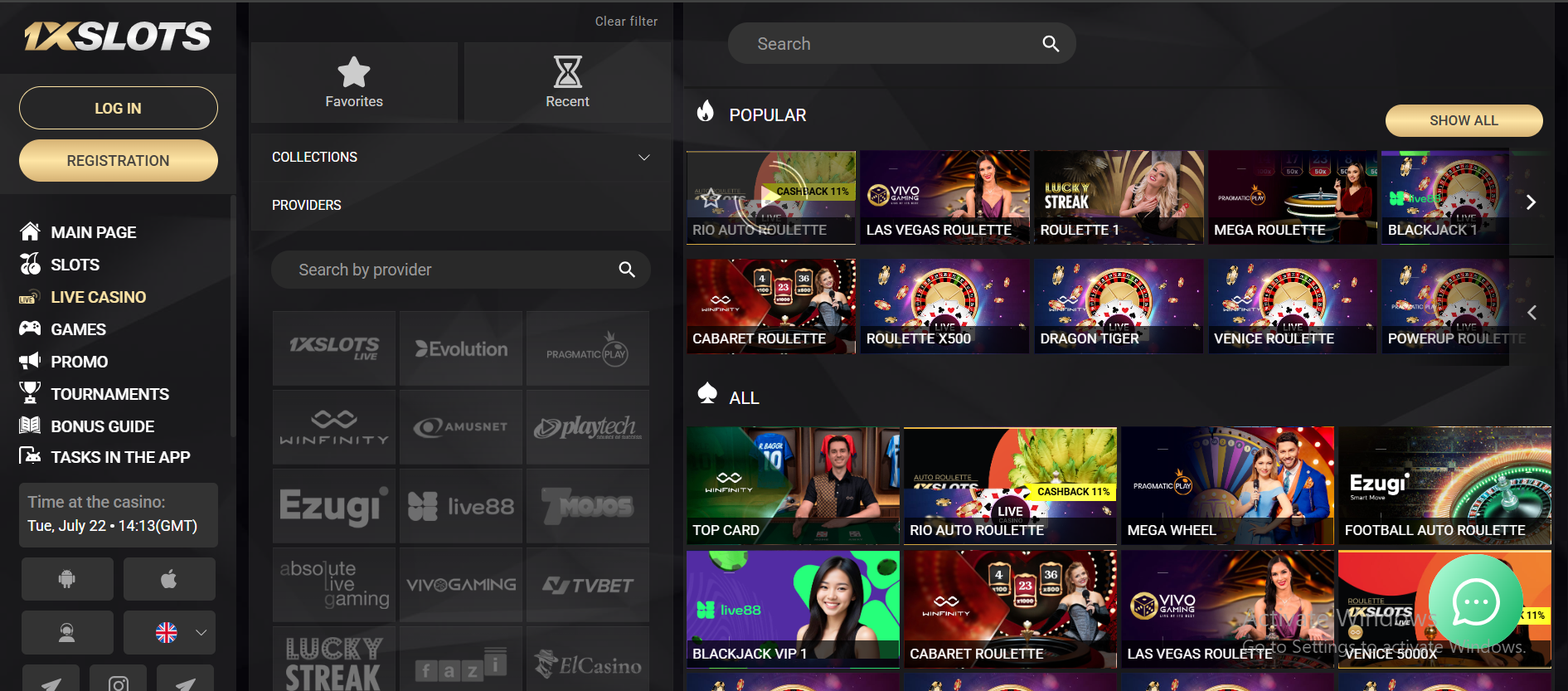Open Roulette X500 game
The image size is (1568, 691).
(944, 306)
